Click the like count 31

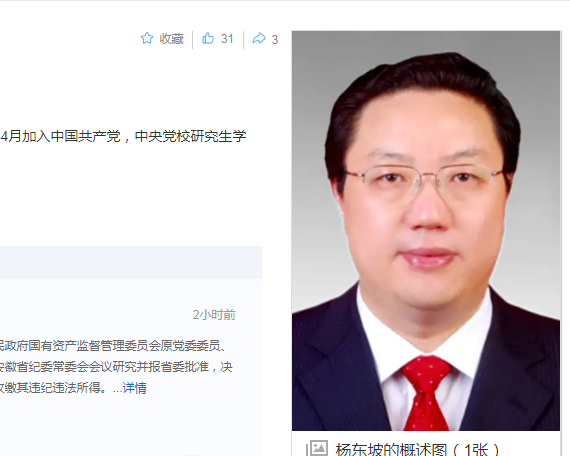pos(227,39)
